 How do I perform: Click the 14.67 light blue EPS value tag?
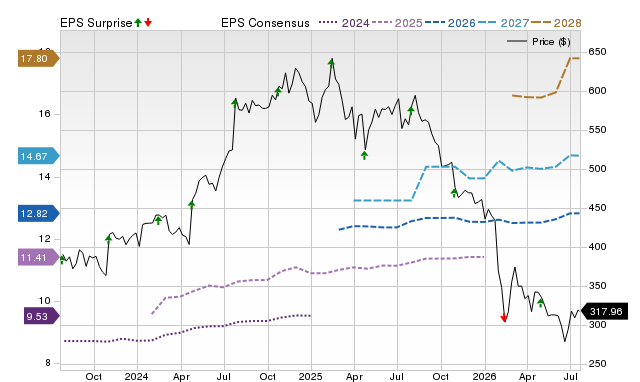(38, 156)
